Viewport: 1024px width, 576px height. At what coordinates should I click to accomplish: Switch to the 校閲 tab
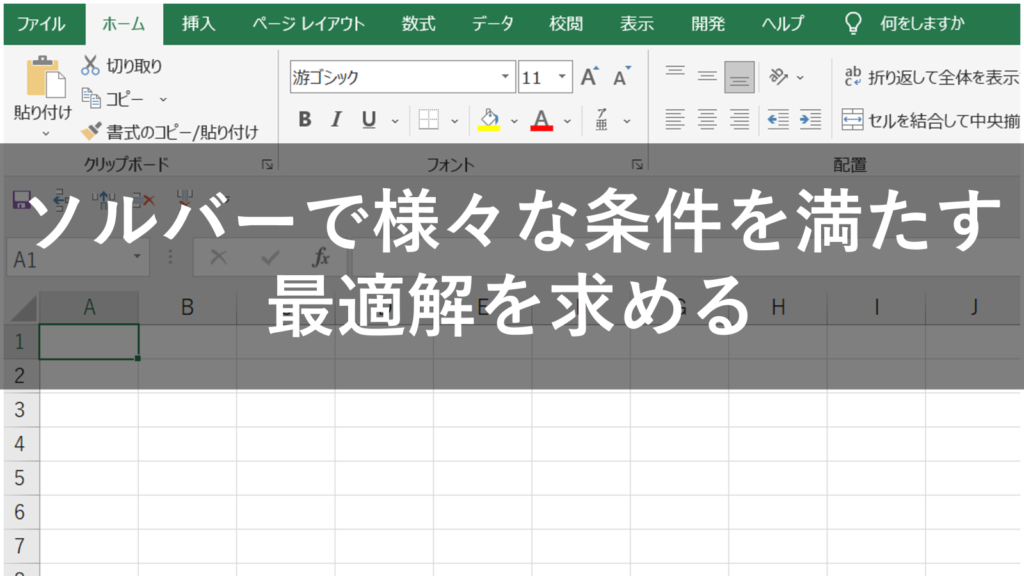pos(566,24)
